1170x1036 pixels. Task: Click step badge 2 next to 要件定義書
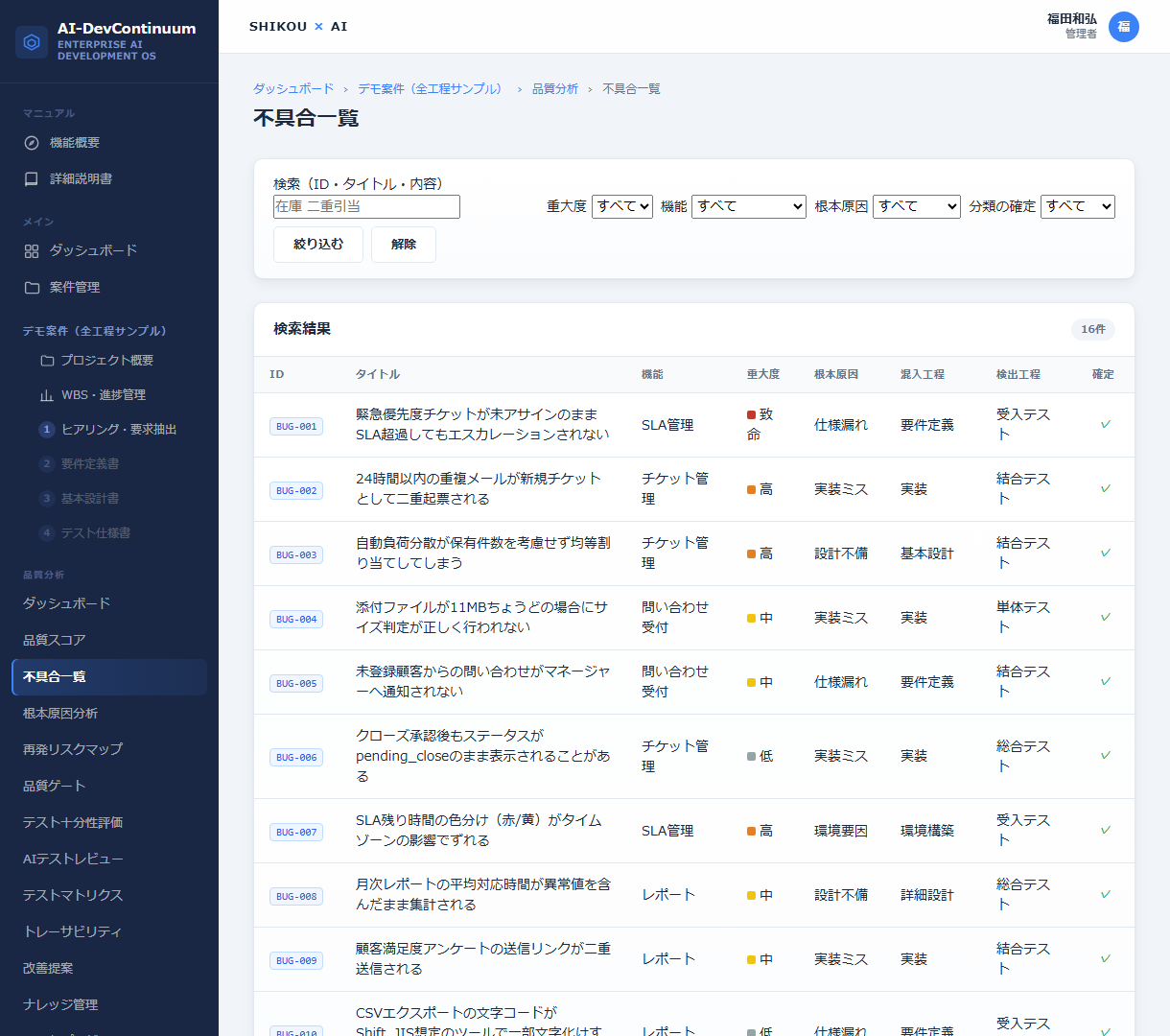coord(46,464)
